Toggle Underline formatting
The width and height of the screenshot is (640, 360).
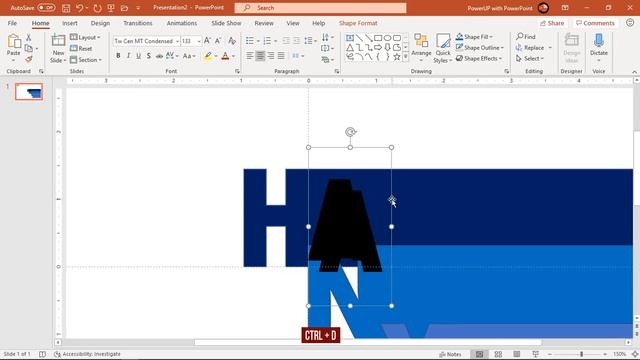138,56
